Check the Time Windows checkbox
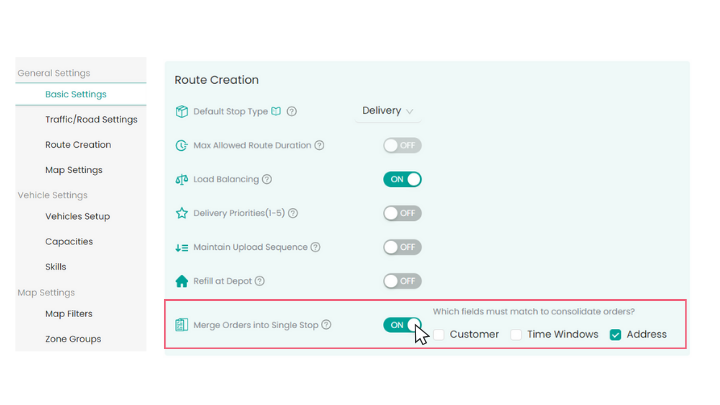720x405 pixels. (x=517, y=334)
